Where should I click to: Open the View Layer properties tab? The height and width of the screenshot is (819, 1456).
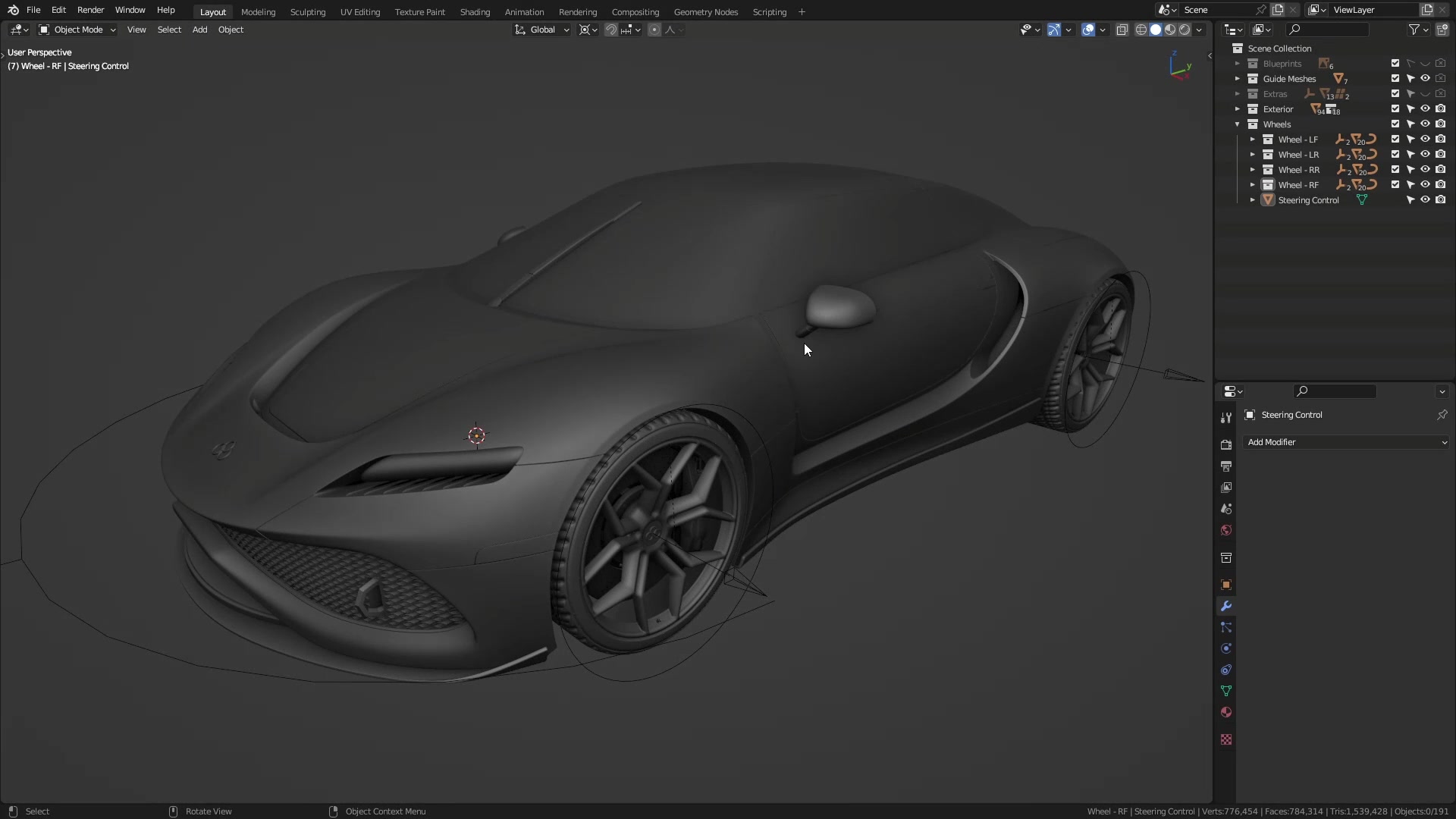click(1225, 488)
